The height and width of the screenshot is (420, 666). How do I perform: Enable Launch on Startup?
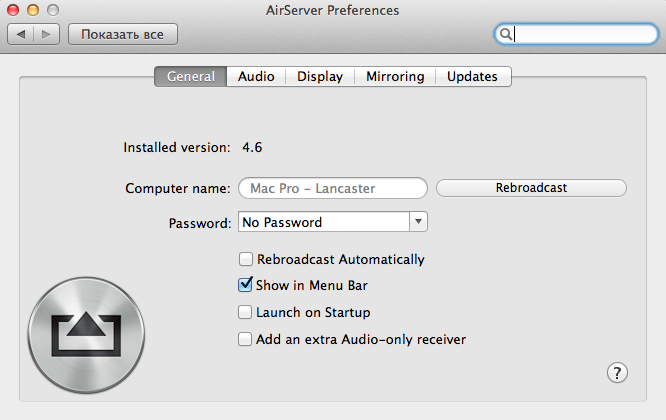(x=245, y=312)
